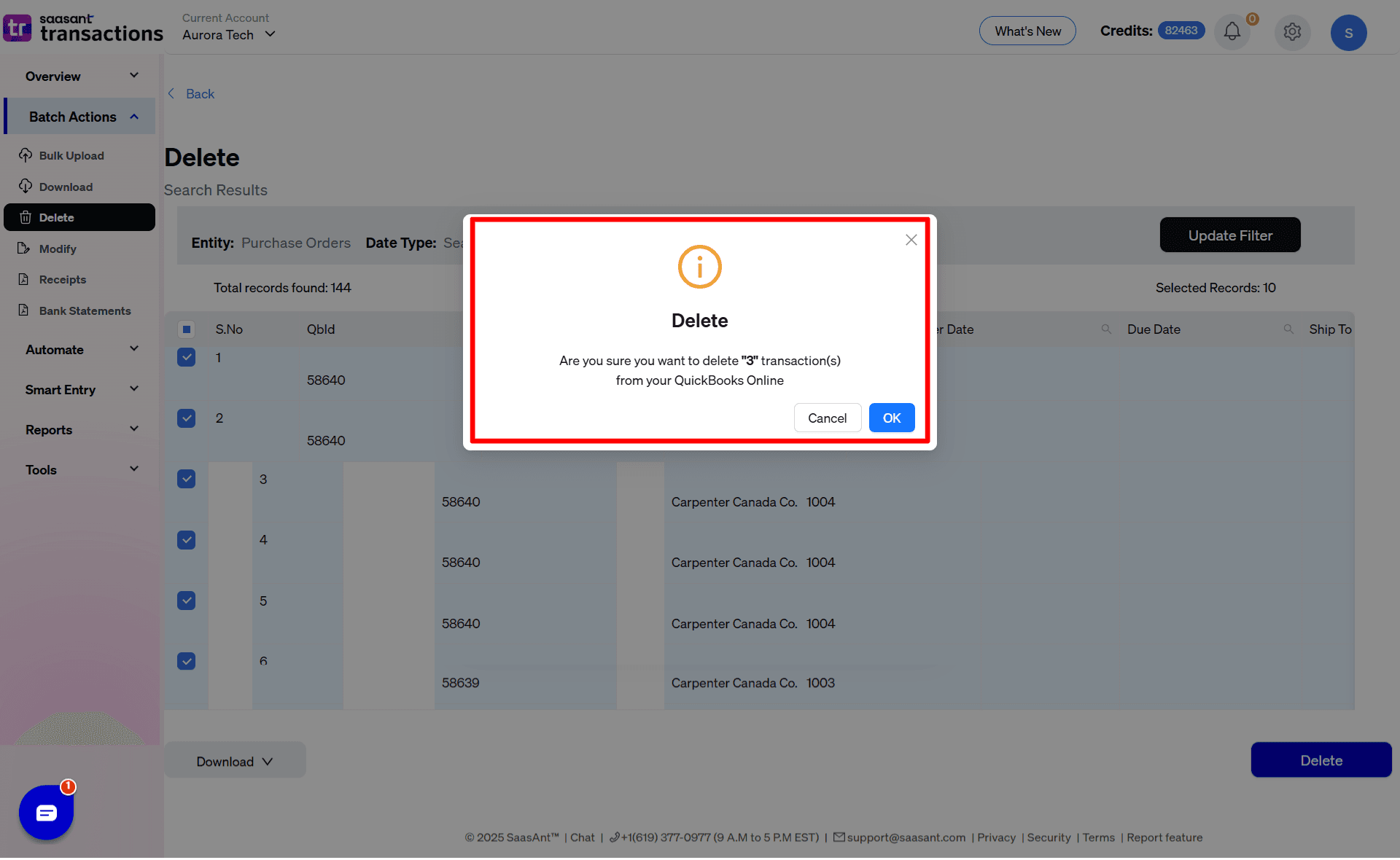Uncheck the checkbox for row 1
The image size is (1400, 860).
[187, 357]
